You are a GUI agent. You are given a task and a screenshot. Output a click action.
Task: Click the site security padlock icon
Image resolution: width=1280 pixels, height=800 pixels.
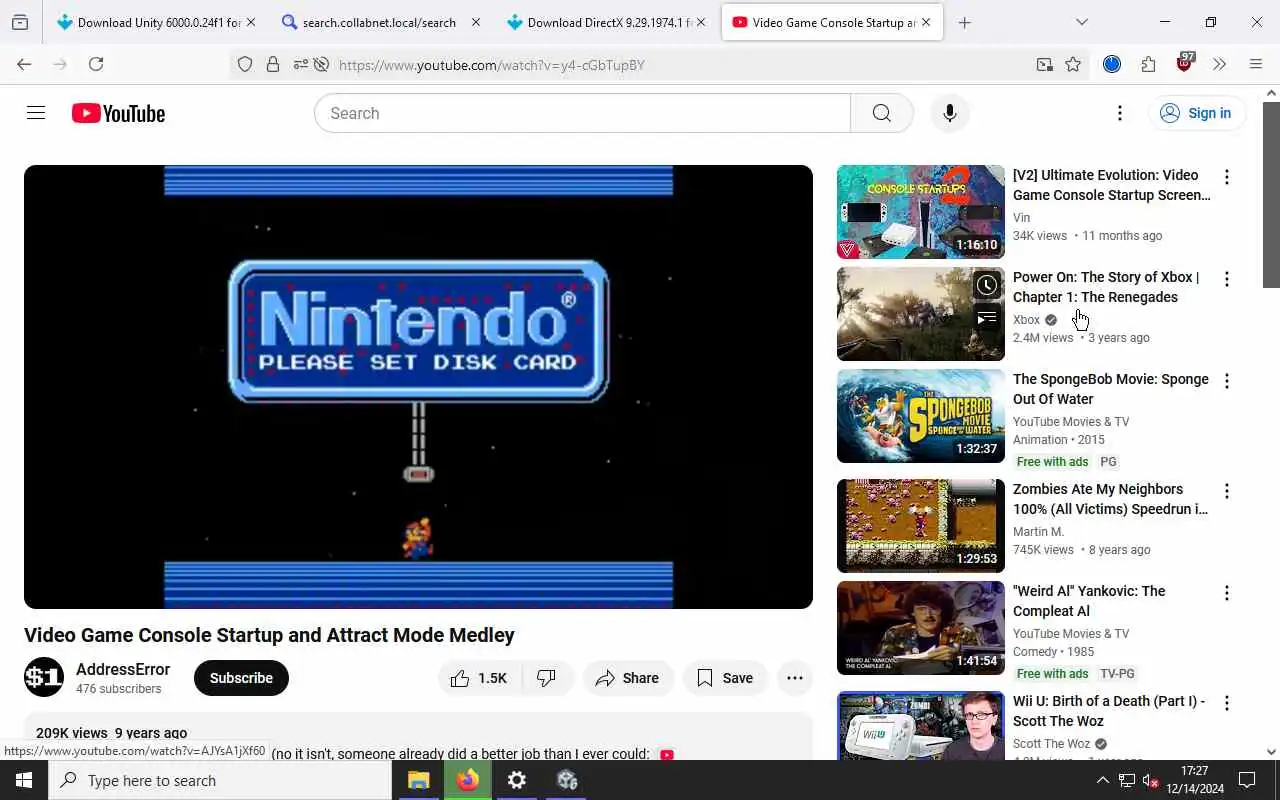tap(273, 65)
